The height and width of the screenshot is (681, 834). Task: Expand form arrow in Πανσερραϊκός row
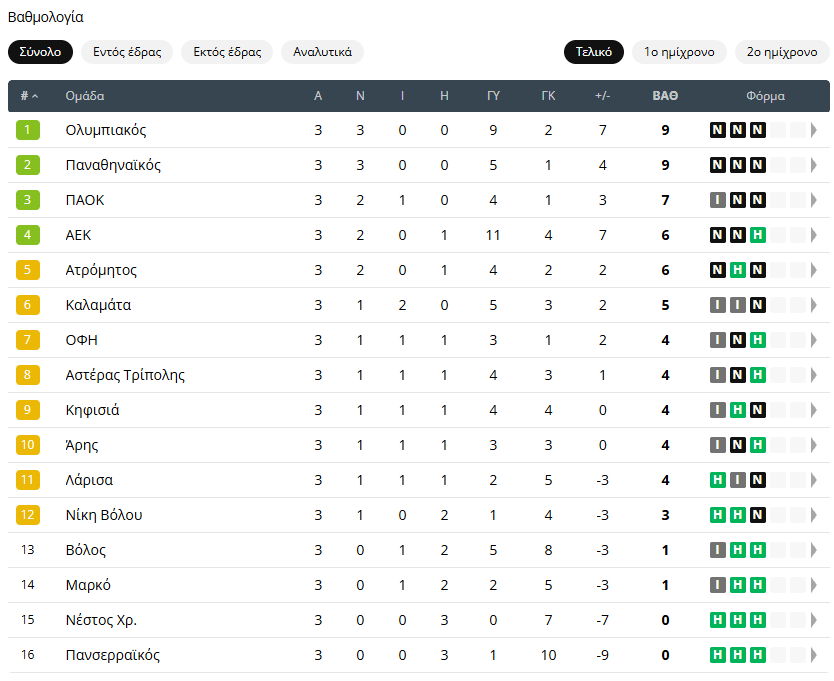[814, 655]
